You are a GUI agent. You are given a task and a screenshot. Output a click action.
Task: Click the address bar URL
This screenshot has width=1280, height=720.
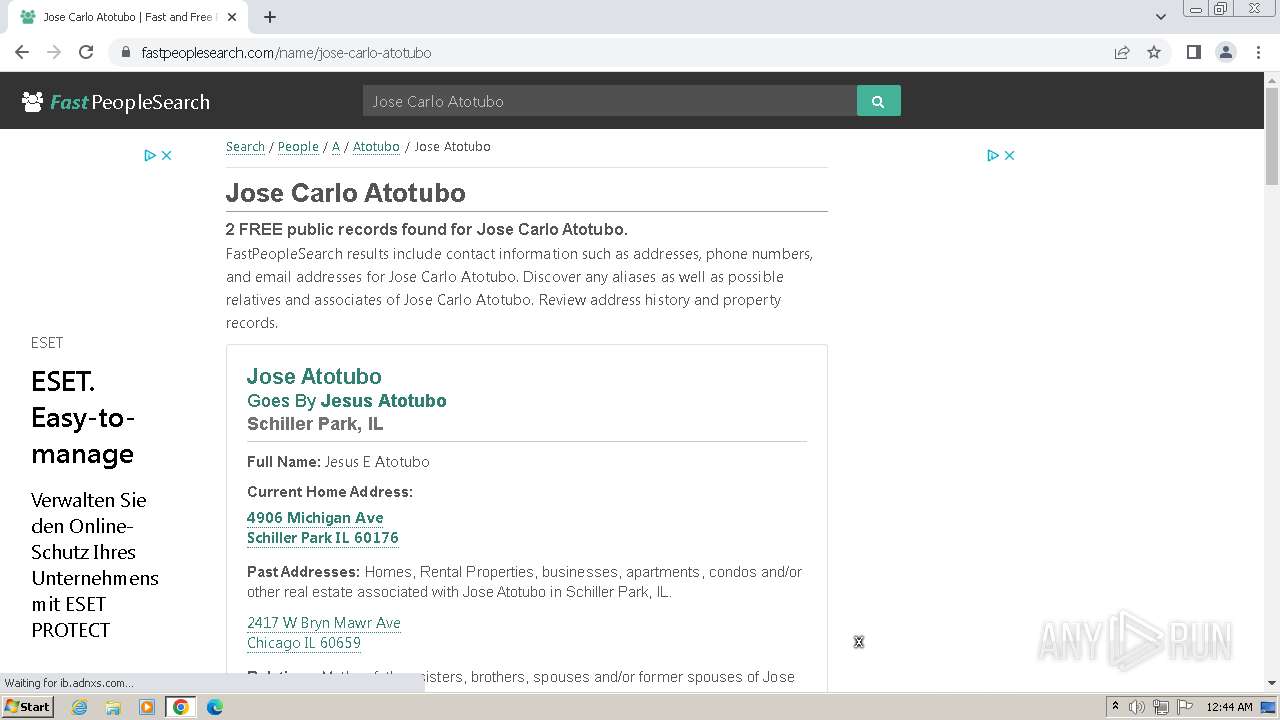pyautogui.click(x=286, y=52)
